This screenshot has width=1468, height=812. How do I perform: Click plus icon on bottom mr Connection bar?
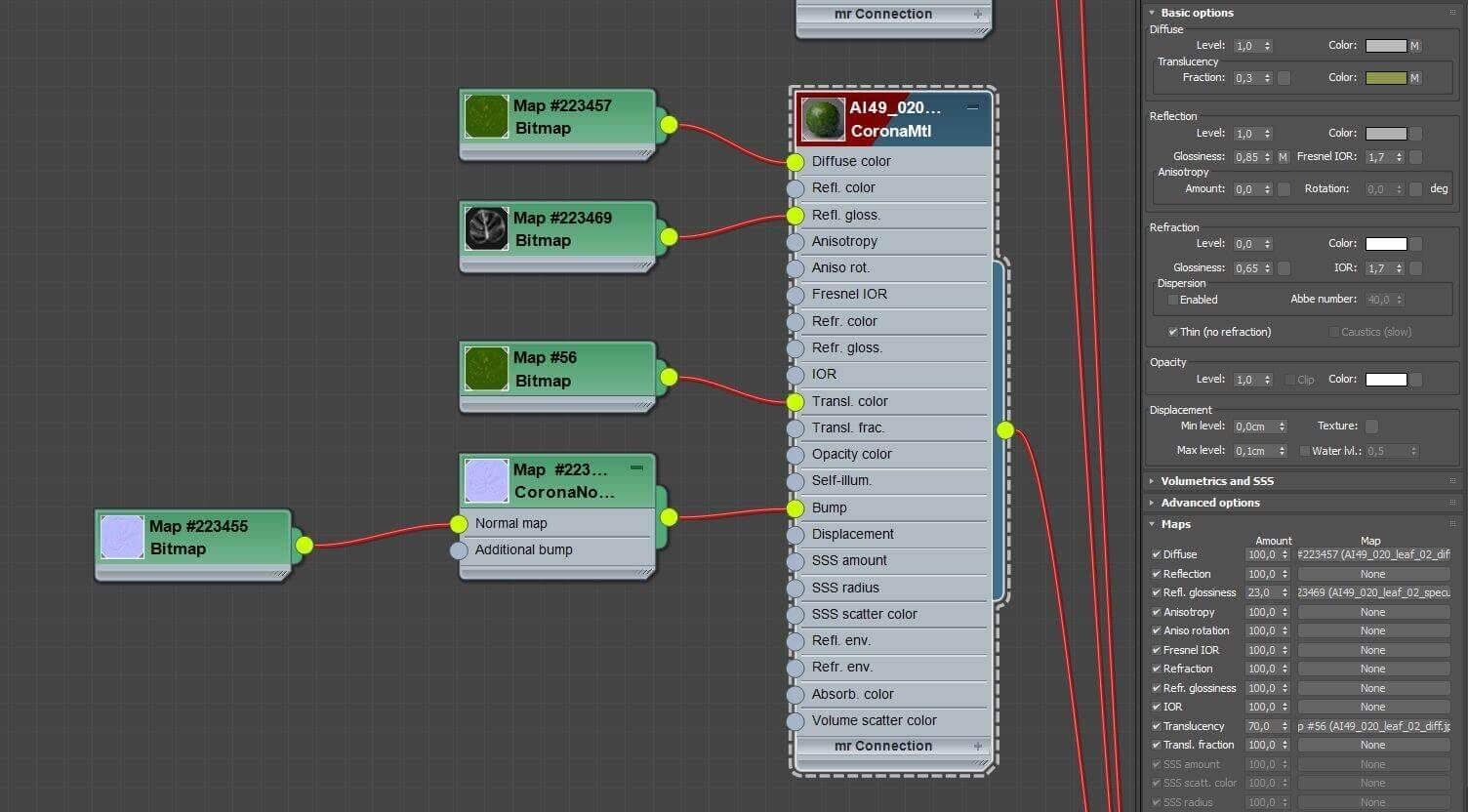[x=977, y=746]
